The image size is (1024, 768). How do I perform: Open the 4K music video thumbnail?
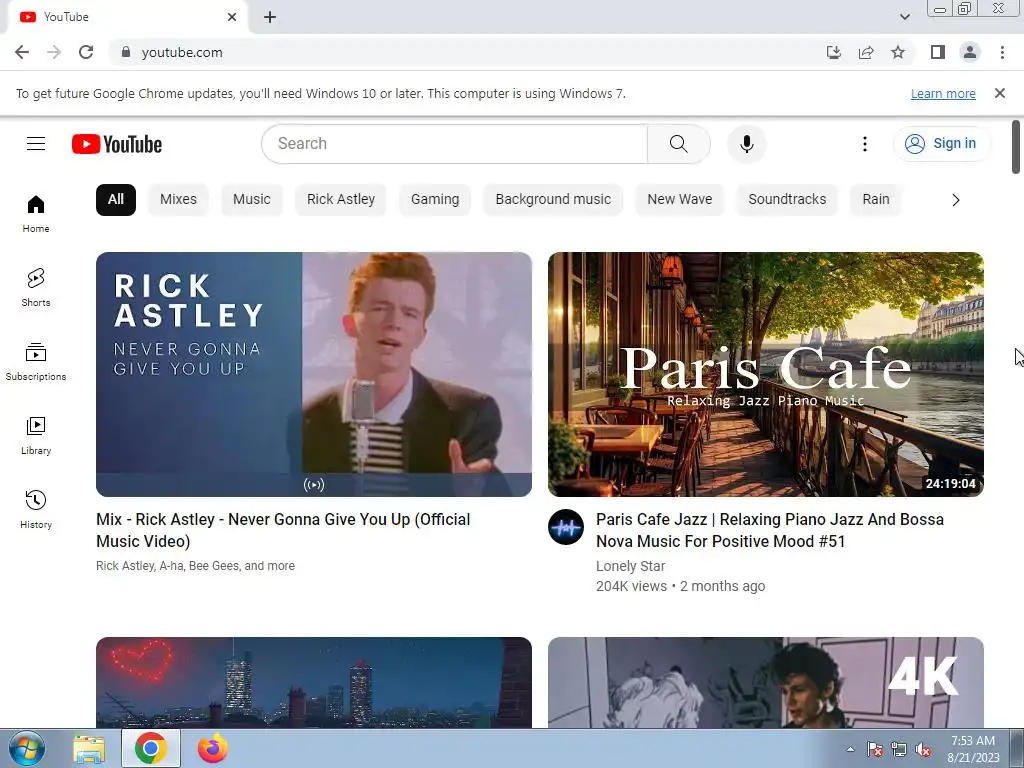765,682
